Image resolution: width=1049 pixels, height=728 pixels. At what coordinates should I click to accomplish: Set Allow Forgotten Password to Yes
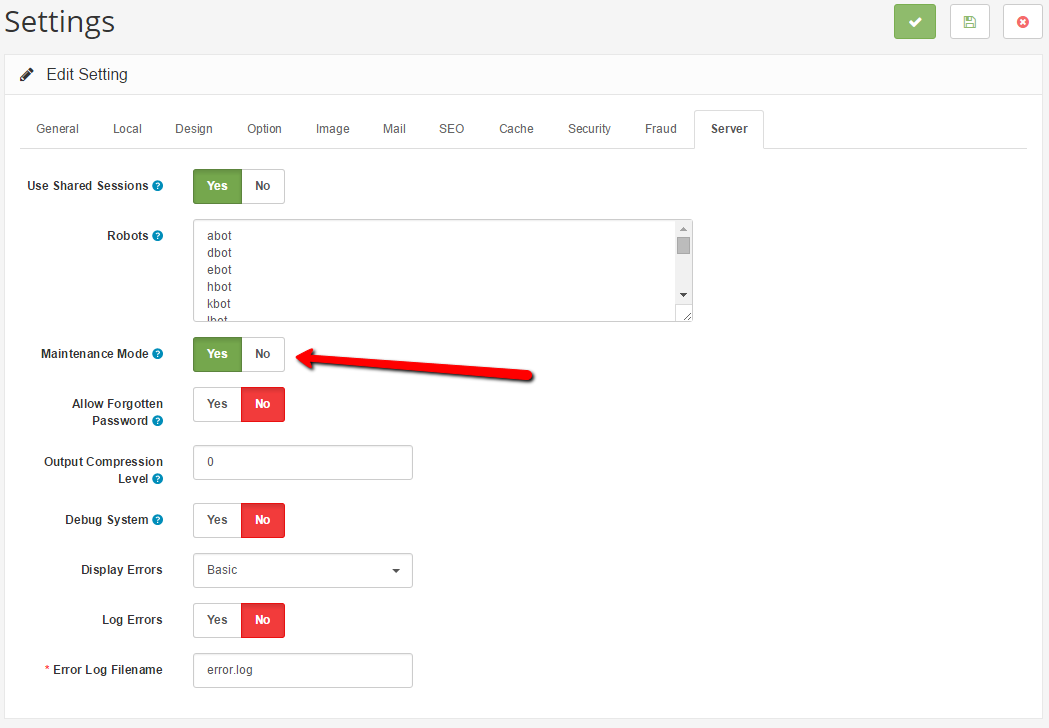click(217, 404)
